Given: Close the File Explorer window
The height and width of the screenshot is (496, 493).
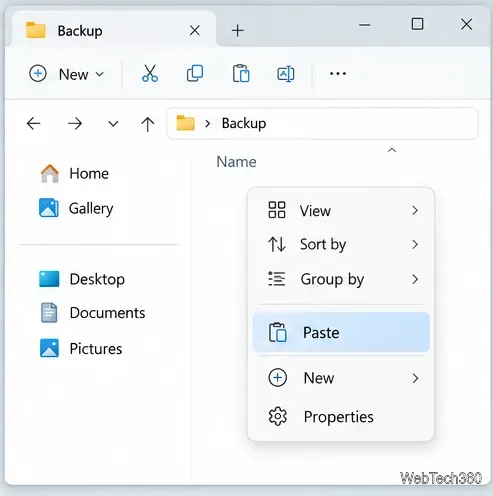Looking at the screenshot, I should point(466,24).
